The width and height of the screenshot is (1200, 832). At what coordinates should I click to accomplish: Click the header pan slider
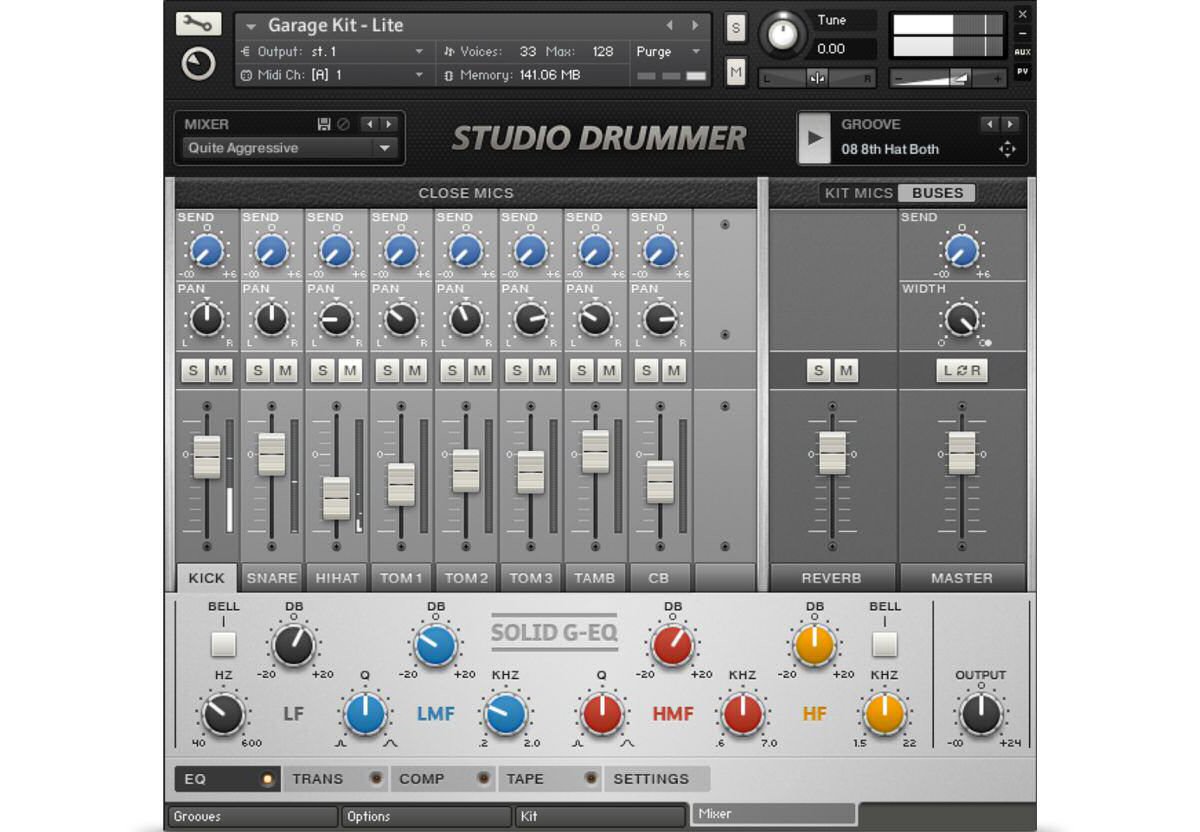click(x=817, y=78)
